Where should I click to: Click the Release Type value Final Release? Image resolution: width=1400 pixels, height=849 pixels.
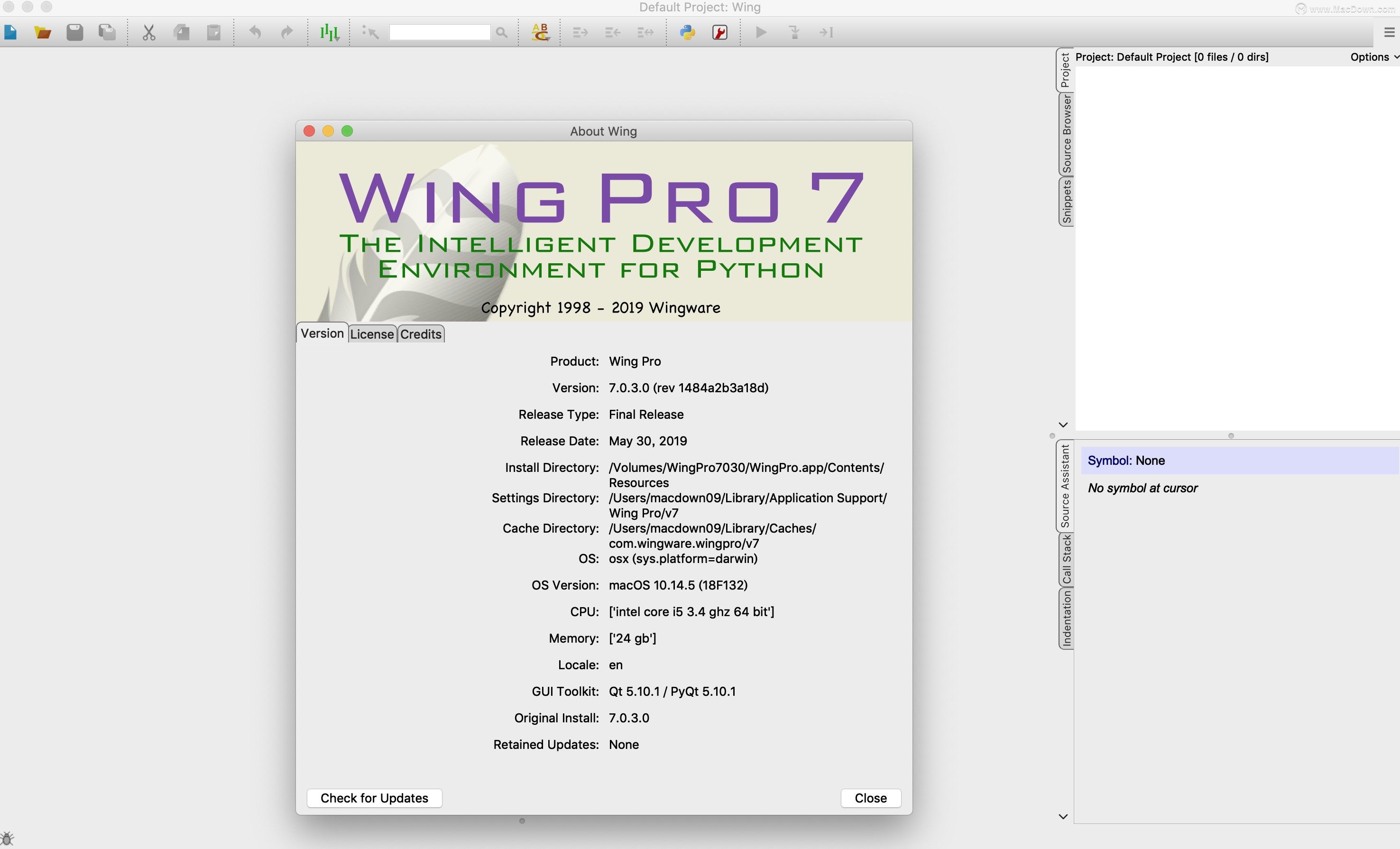(x=646, y=415)
